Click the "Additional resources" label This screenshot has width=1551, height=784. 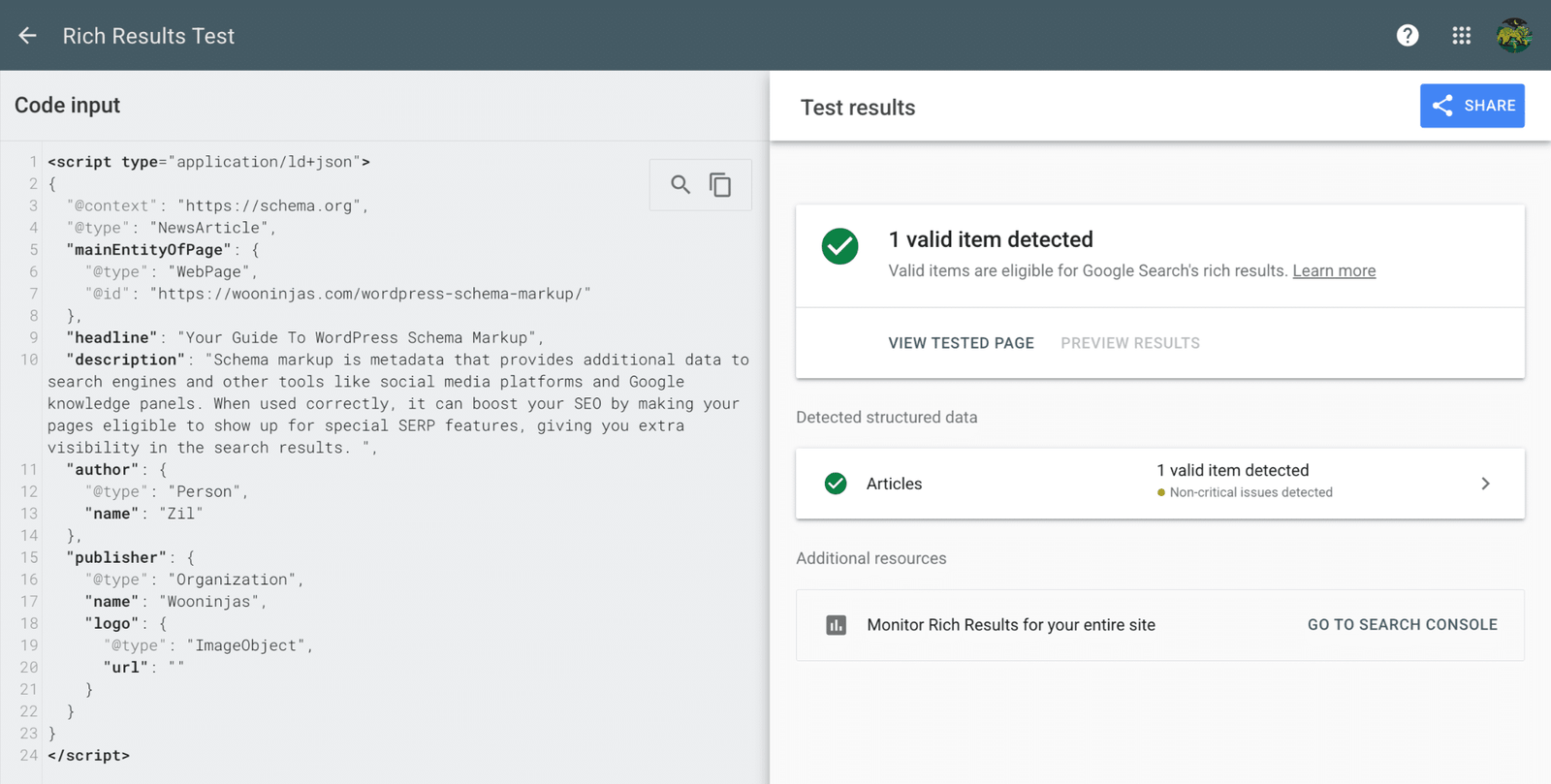pos(871,558)
